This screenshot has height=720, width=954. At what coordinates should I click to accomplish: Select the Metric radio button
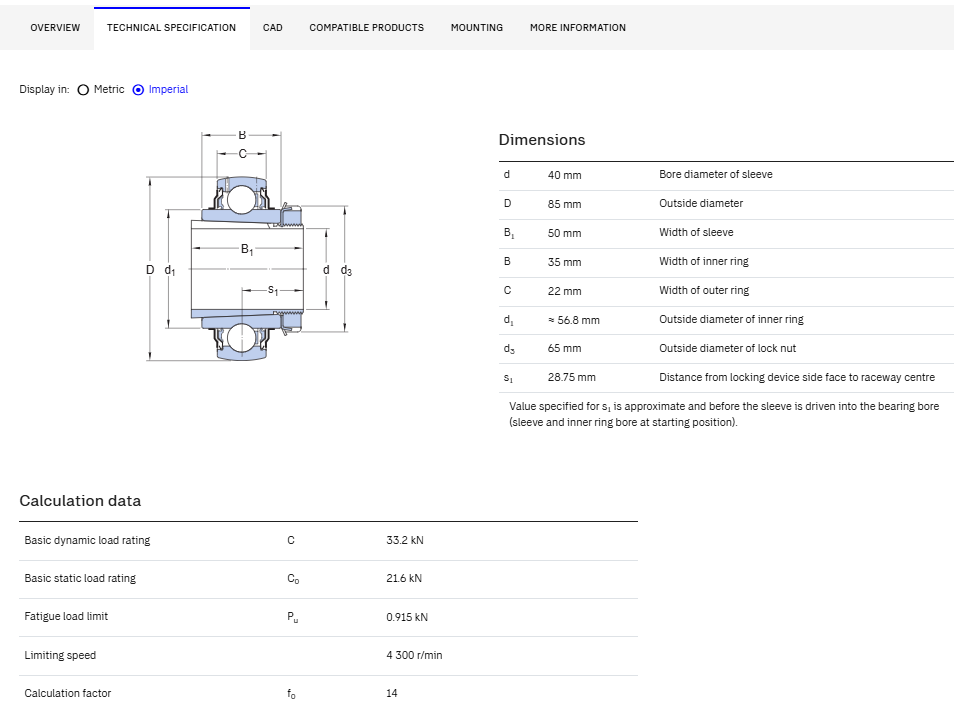click(83, 90)
